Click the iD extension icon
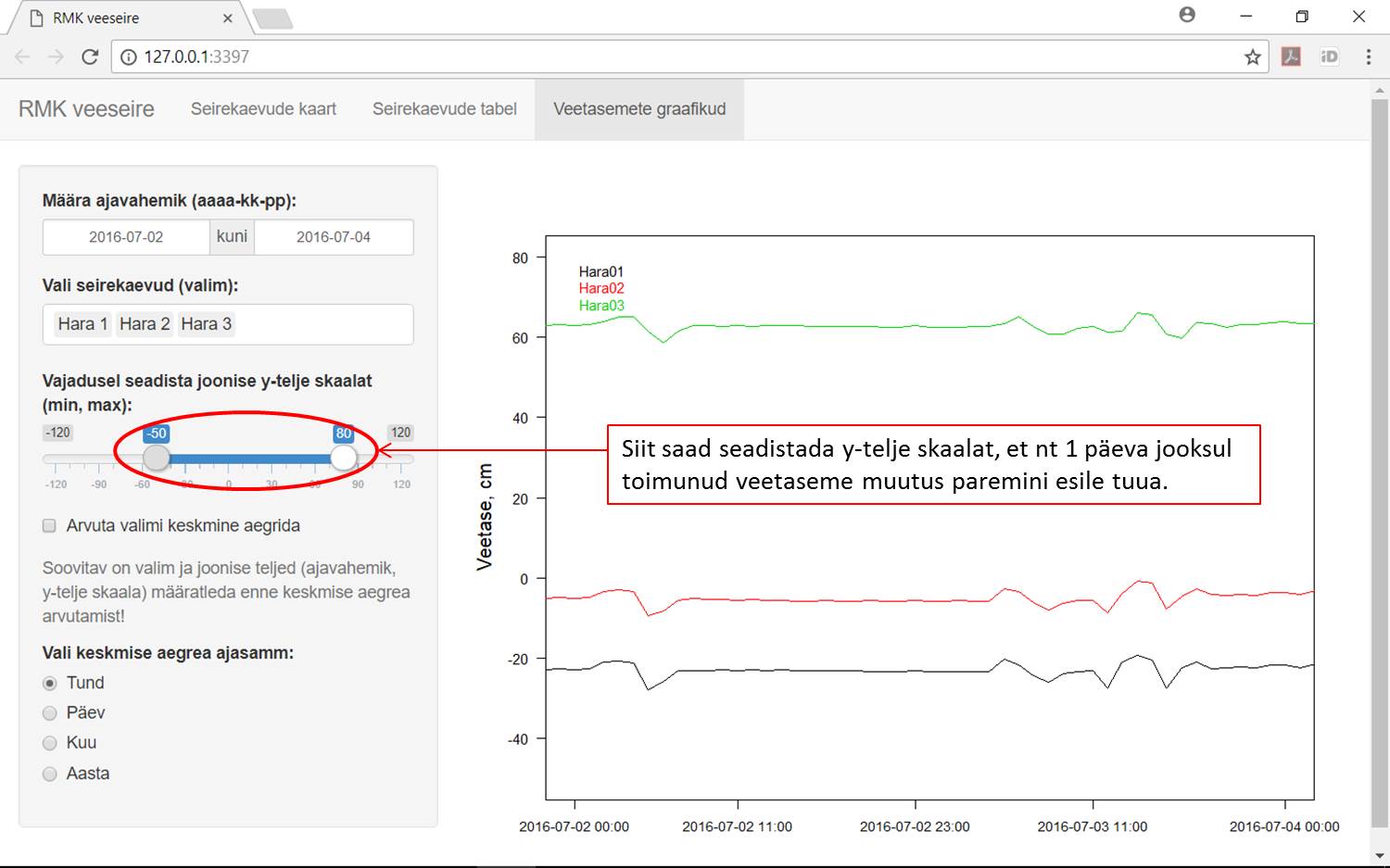The height and width of the screenshot is (868, 1390). (1329, 57)
